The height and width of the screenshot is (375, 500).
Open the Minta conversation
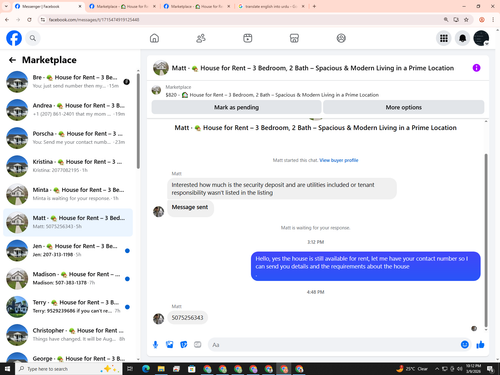tap(68, 194)
